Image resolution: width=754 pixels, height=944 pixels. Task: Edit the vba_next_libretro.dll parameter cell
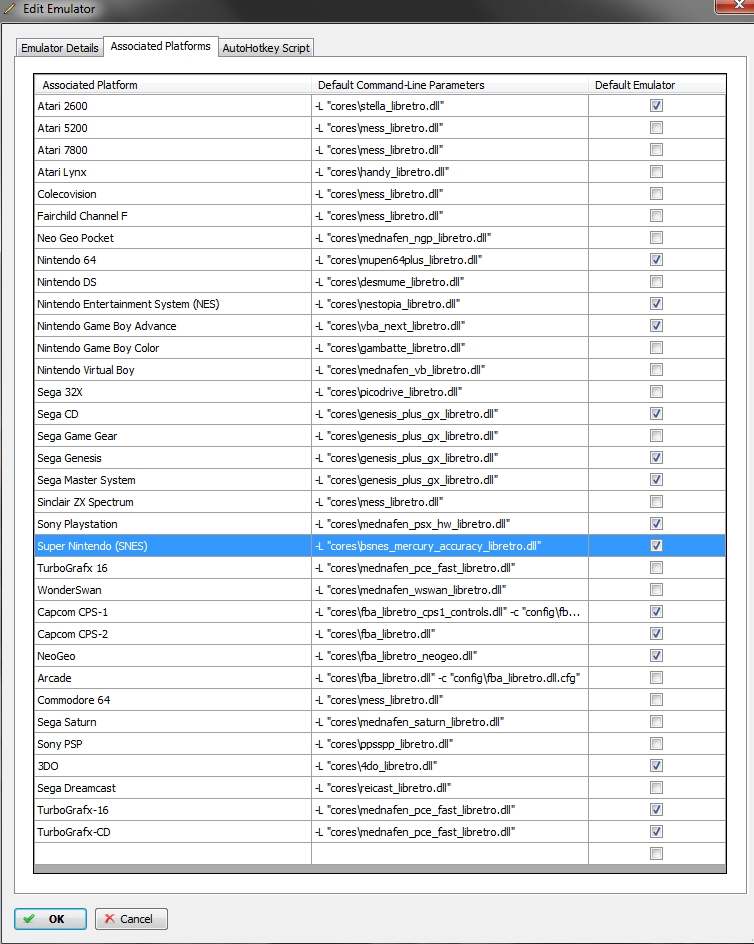[450, 326]
